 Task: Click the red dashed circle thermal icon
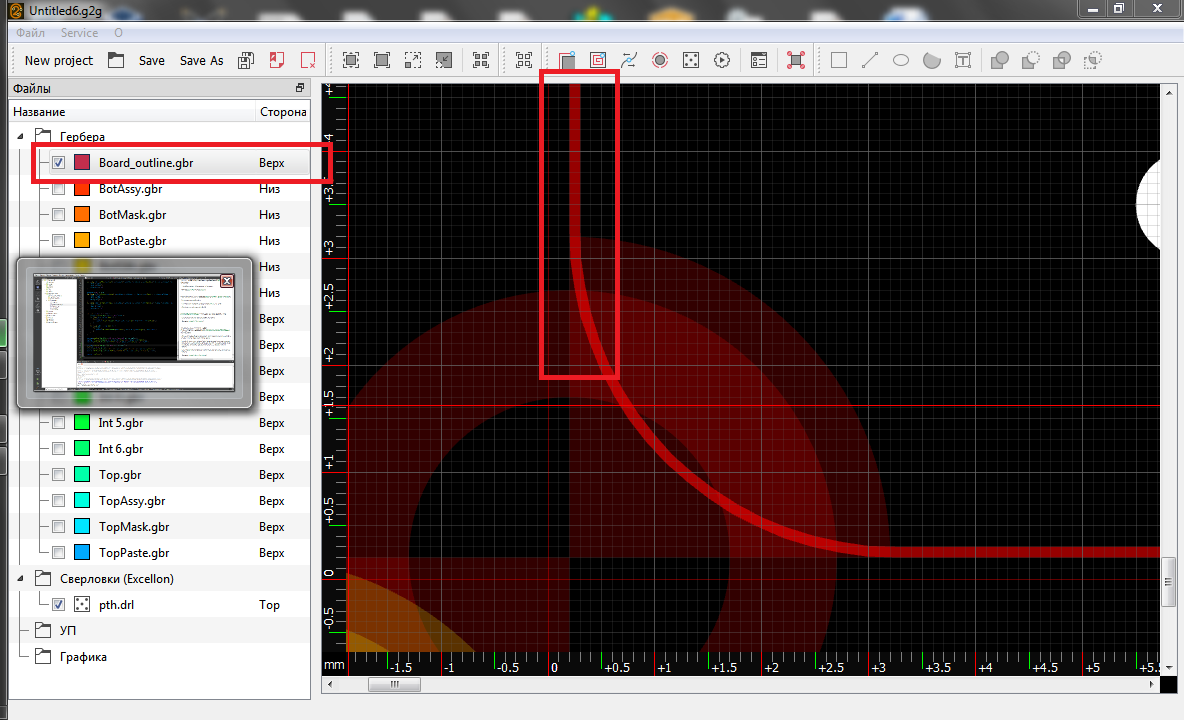660,60
